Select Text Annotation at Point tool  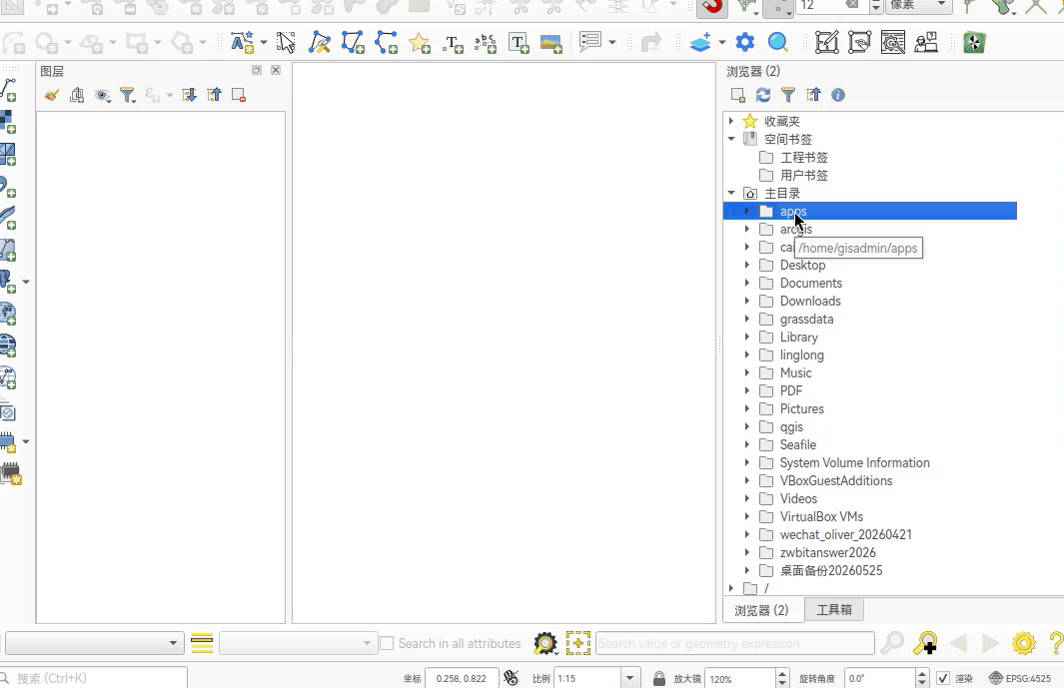(453, 44)
